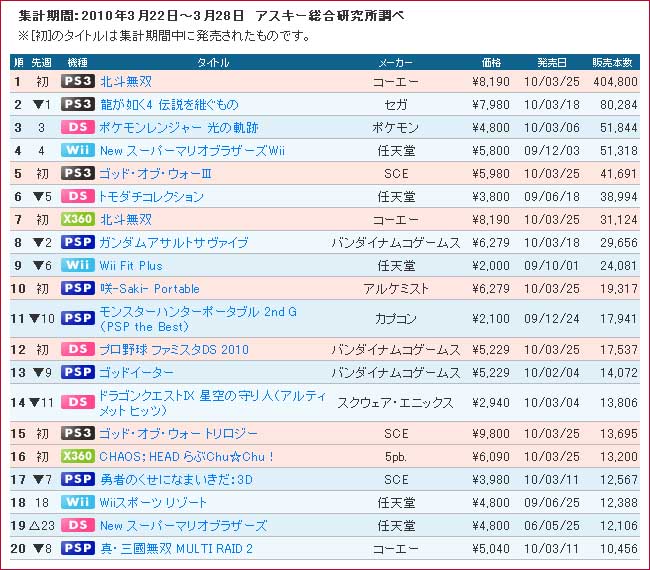Open the ポケモンレンジャー 光の軌跡 link

179,127
